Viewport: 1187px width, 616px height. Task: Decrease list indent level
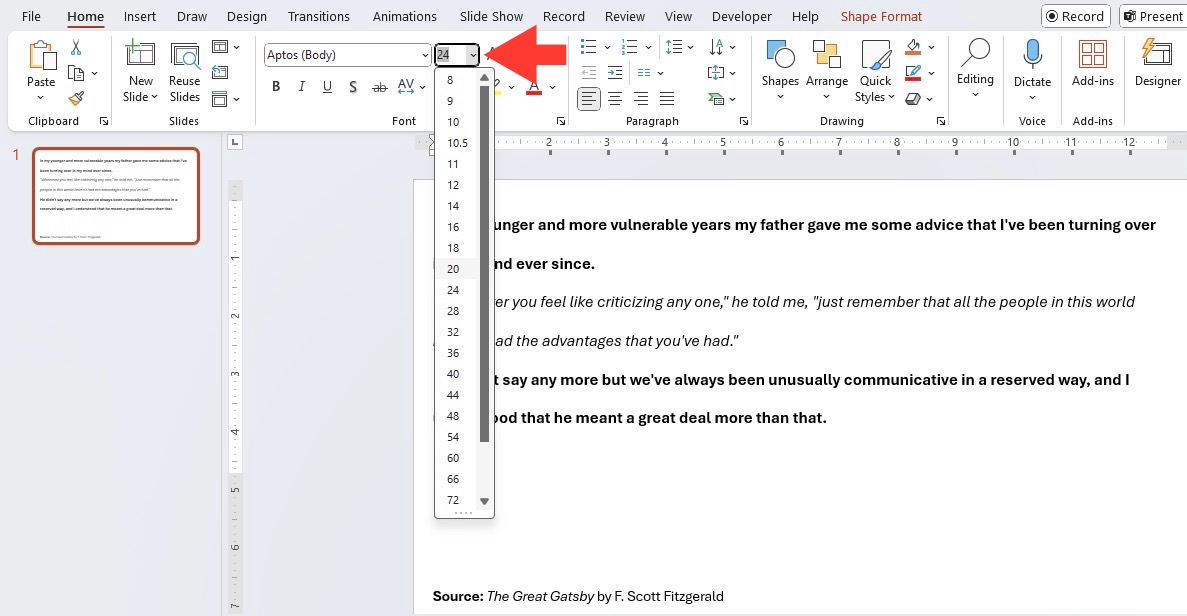click(x=589, y=73)
